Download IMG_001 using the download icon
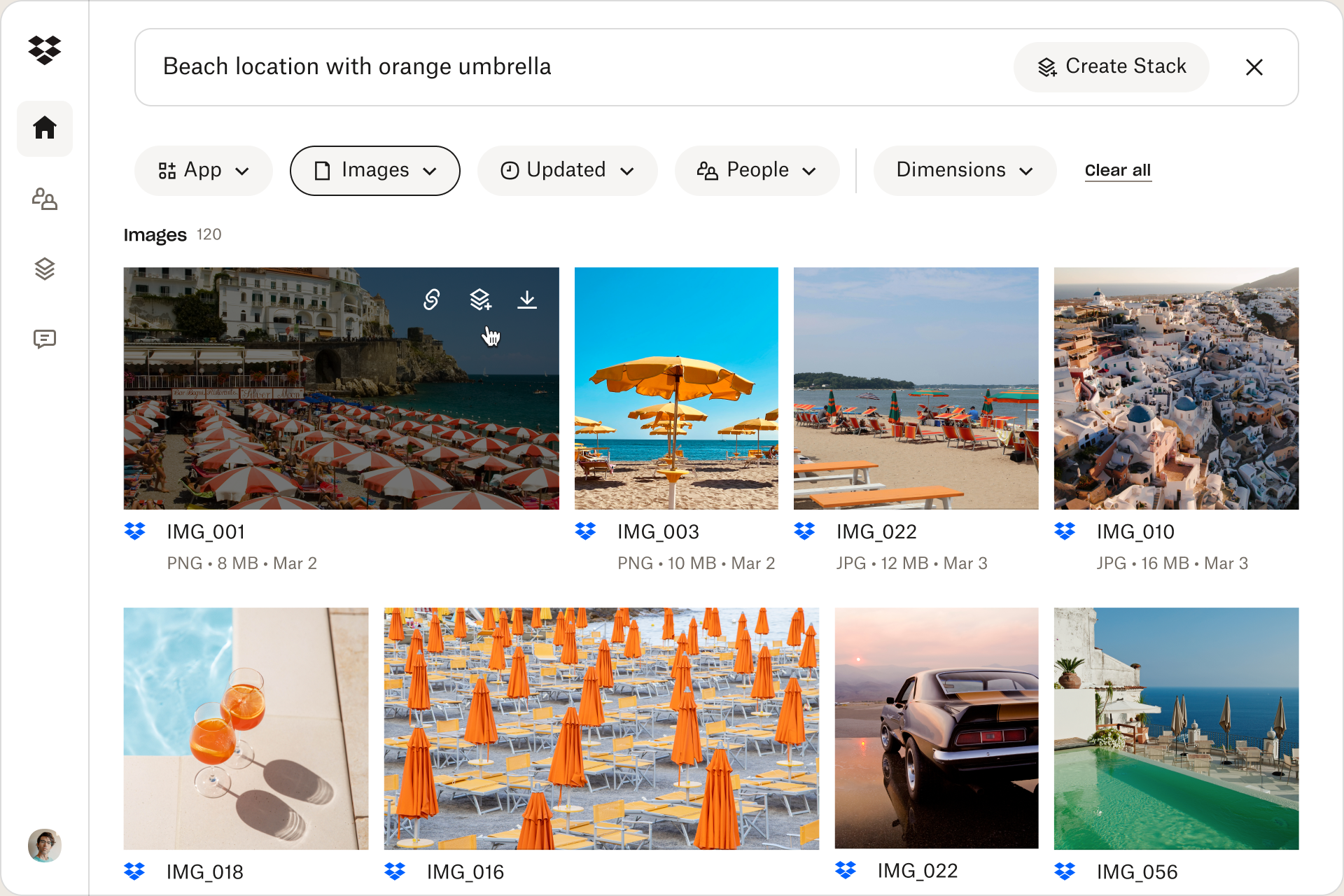 point(527,300)
